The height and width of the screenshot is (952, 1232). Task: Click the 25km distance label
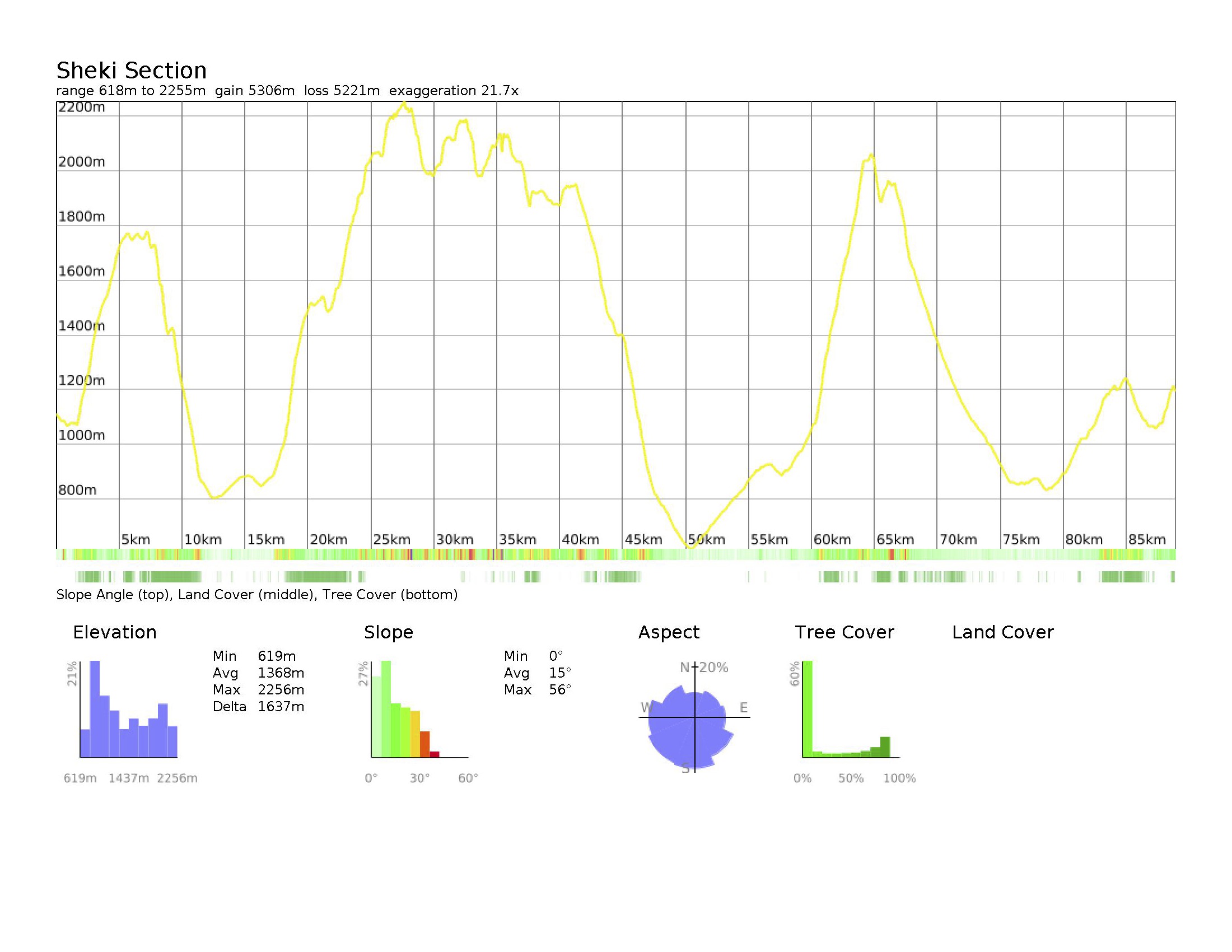click(x=392, y=540)
